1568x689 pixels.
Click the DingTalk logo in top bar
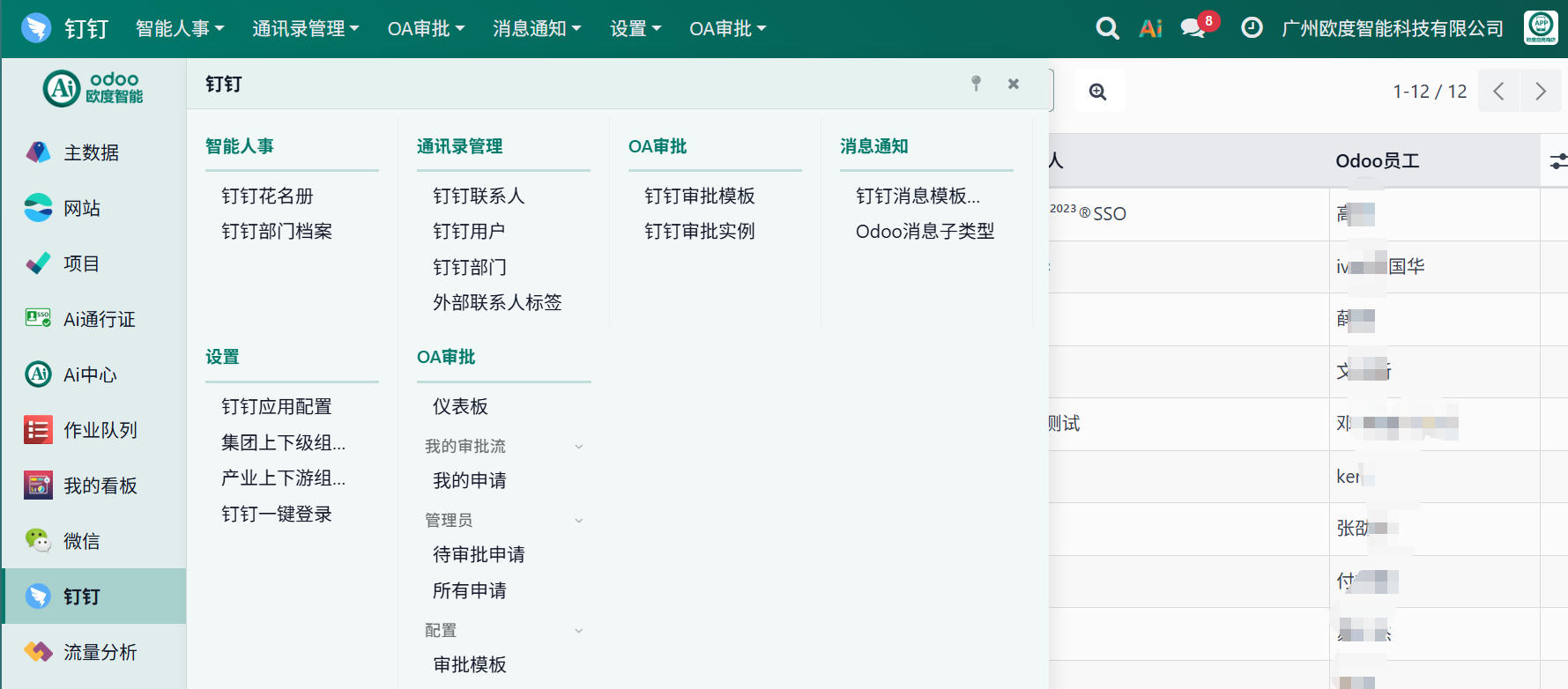pos(36,28)
